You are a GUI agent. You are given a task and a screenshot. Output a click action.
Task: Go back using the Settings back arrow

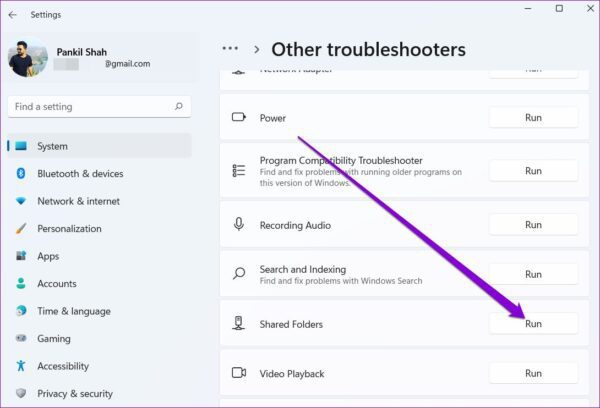click(13, 15)
